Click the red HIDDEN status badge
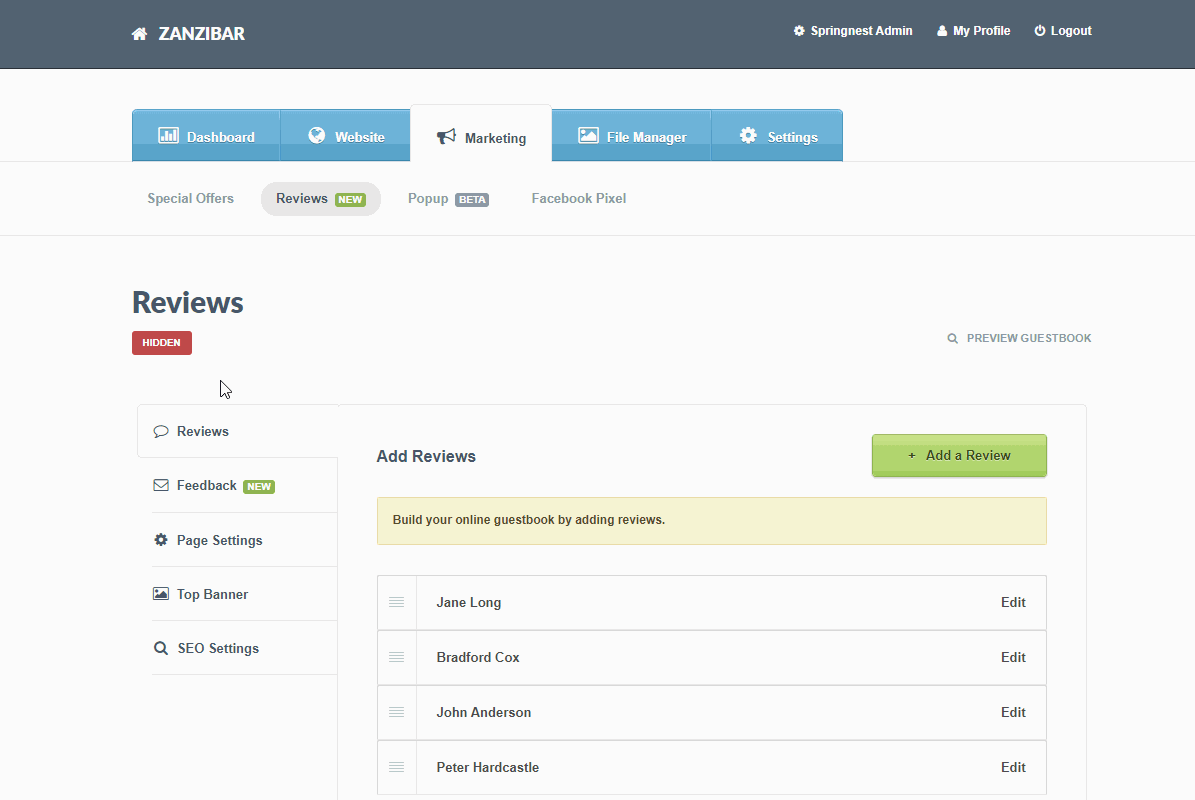The image size is (1195, 800). (x=162, y=343)
